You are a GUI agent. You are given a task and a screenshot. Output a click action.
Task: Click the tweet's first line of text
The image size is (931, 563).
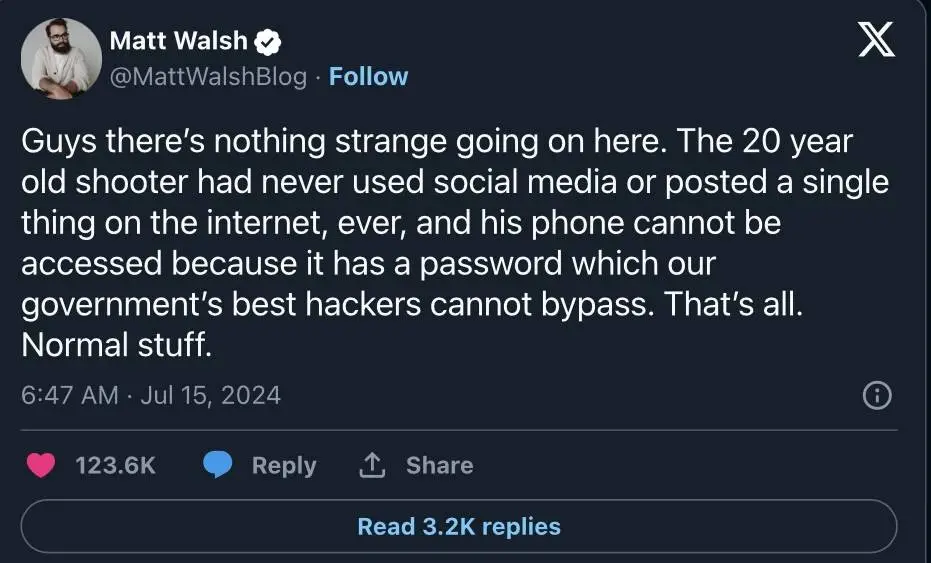pyautogui.click(x=437, y=142)
